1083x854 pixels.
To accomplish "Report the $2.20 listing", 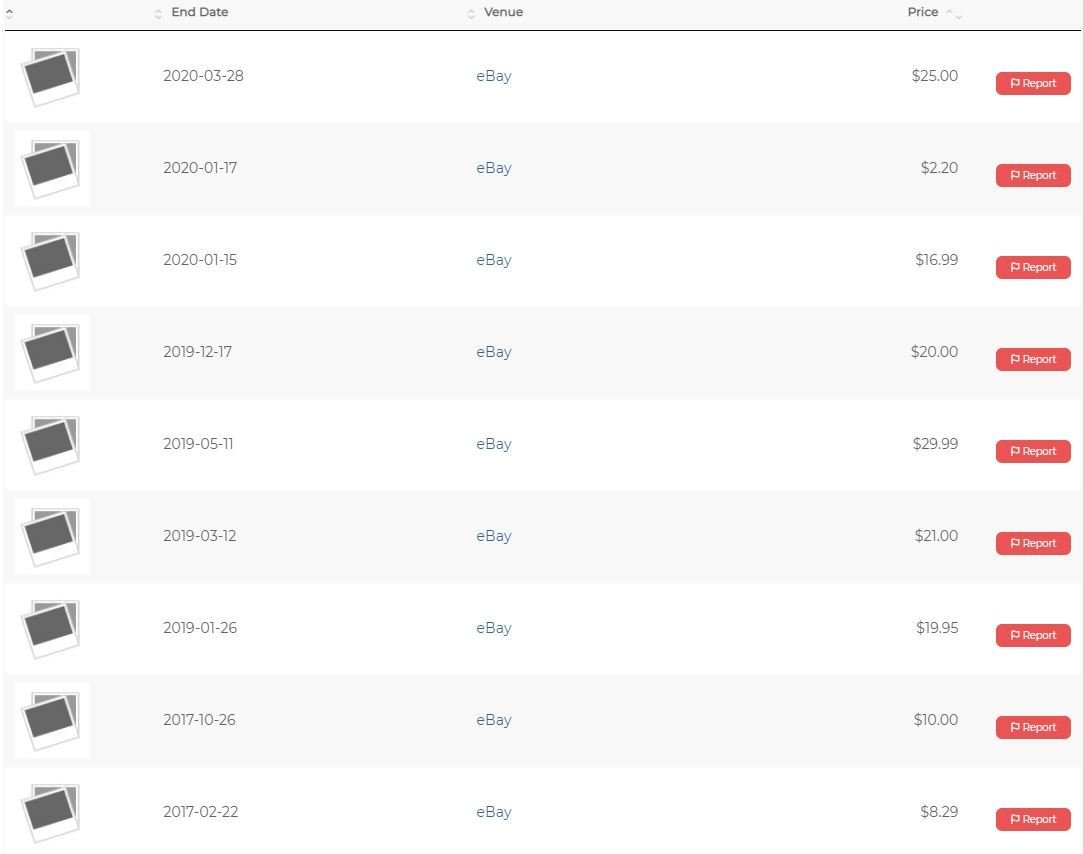I will [x=1033, y=176].
